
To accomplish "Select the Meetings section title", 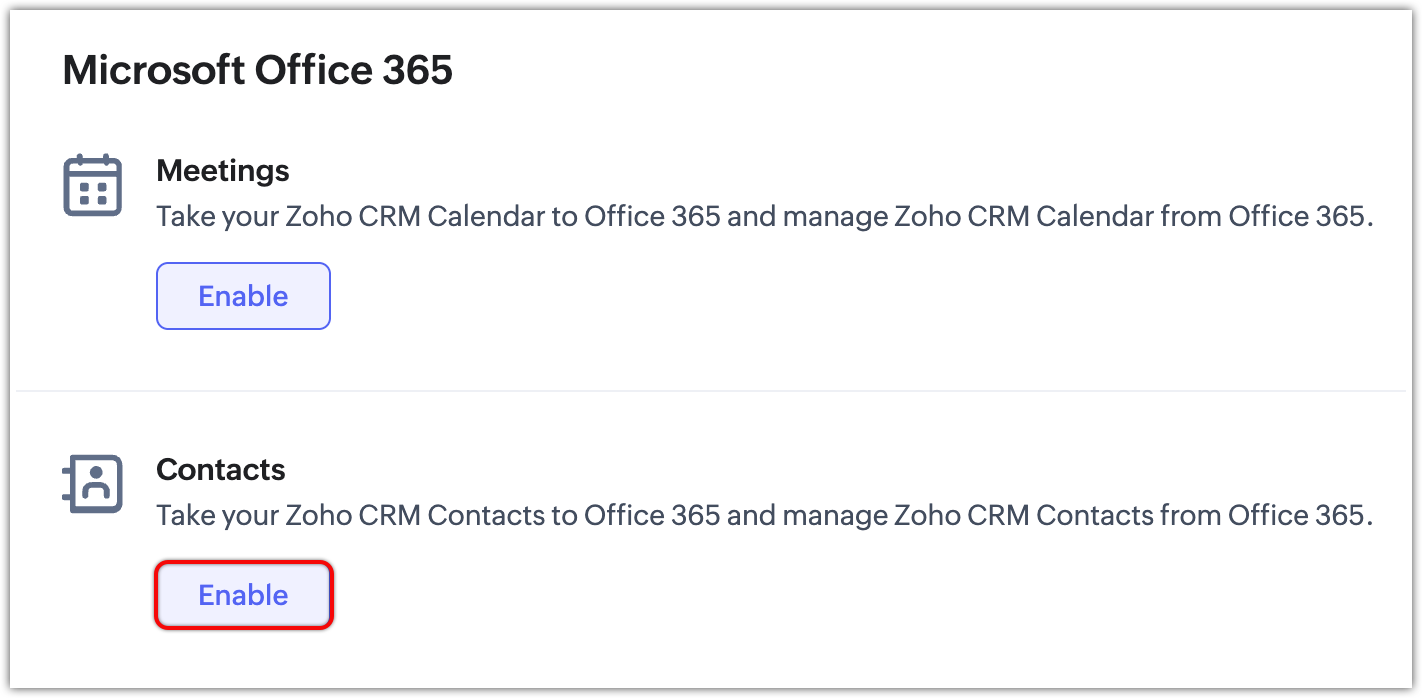I will (222, 171).
